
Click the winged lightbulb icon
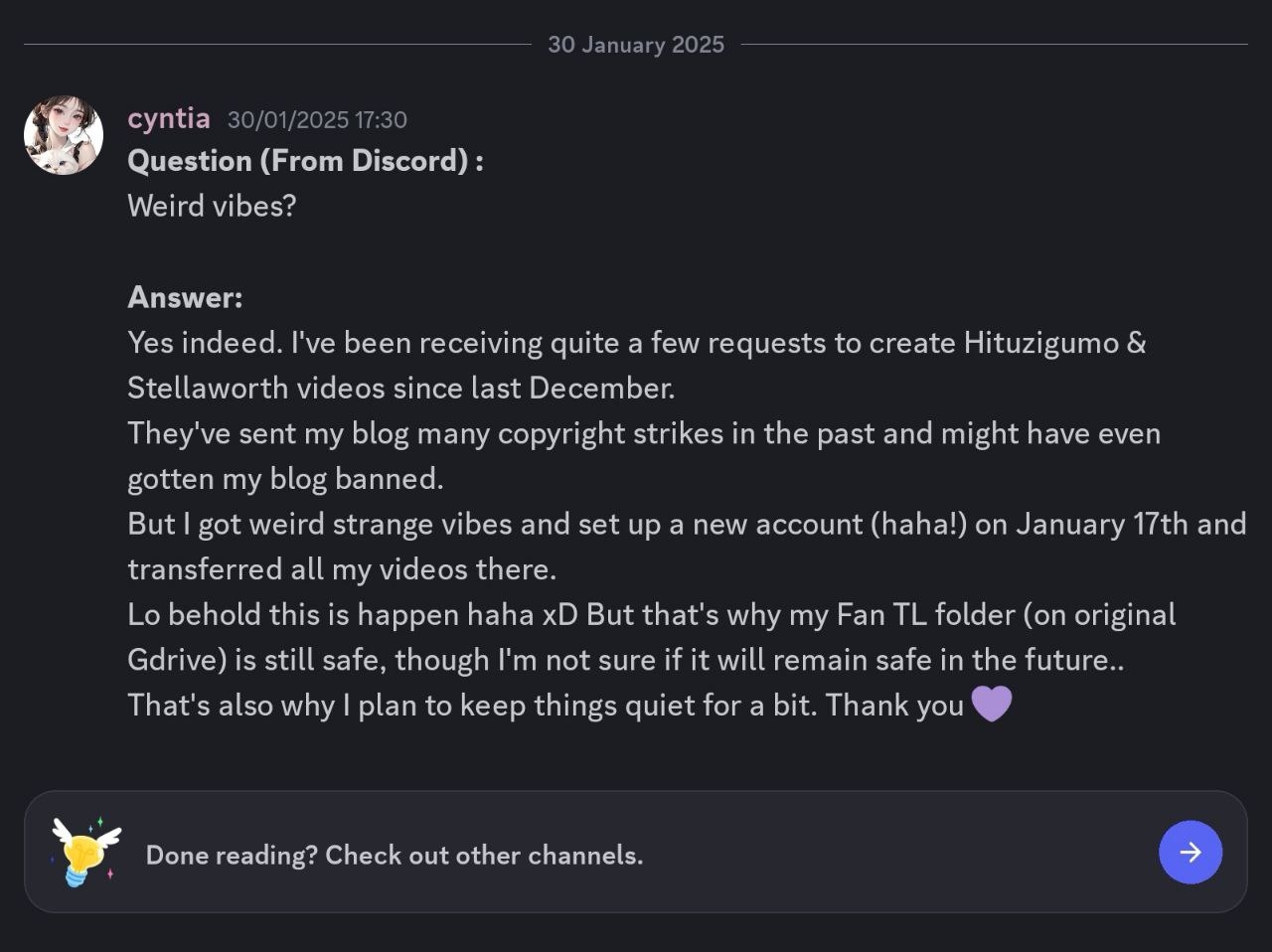pyautogui.click(x=86, y=852)
